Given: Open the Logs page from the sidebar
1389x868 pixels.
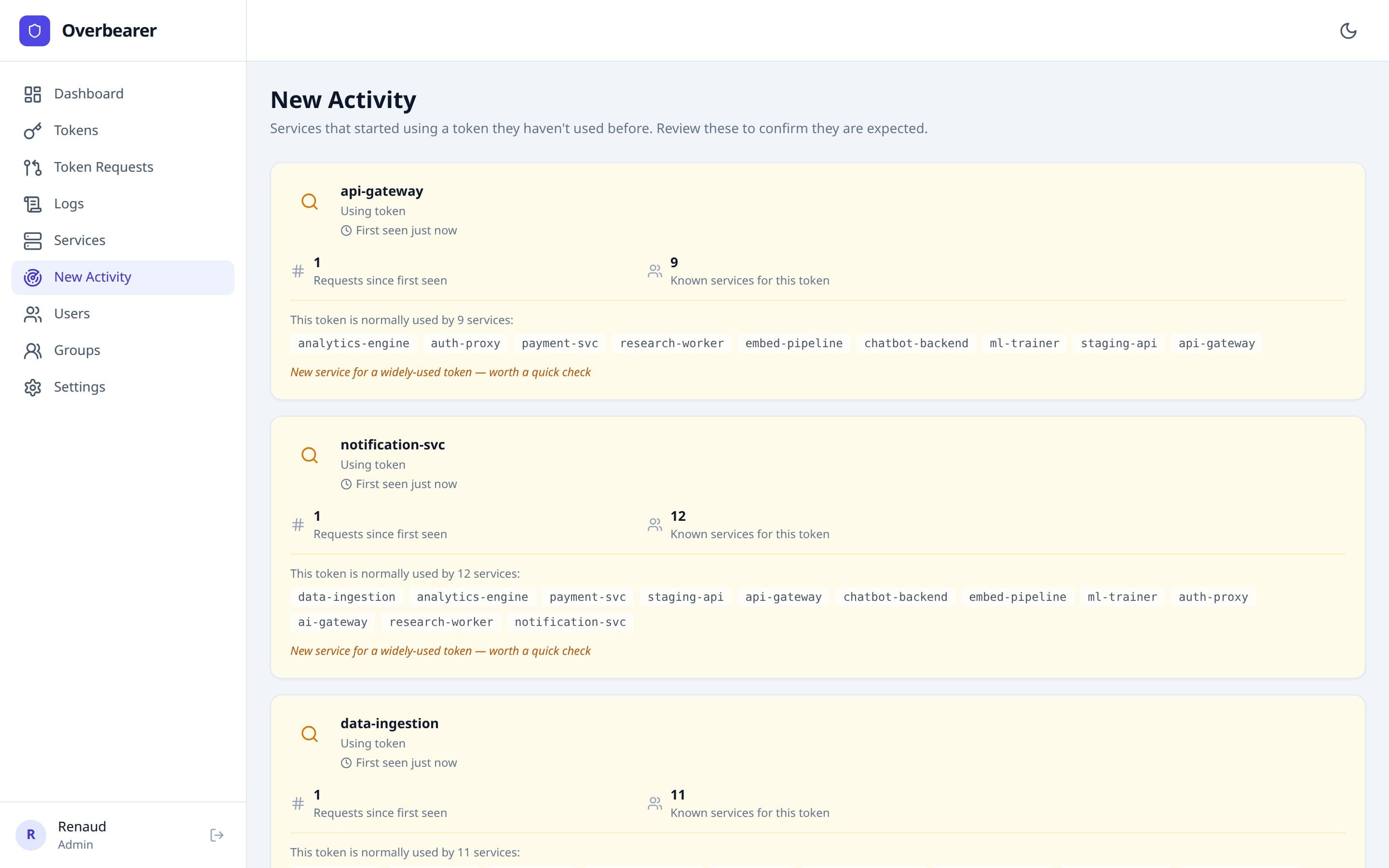Looking at the screenshot, I should click(69, 204).
